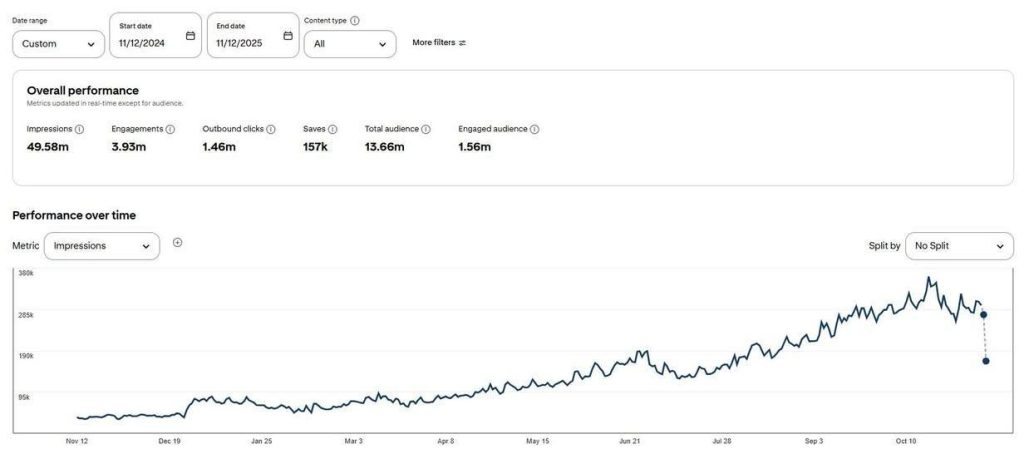The image size is (1024, 449).
Task: Click the info icon beside Engagements
Action: click(170, 129)
